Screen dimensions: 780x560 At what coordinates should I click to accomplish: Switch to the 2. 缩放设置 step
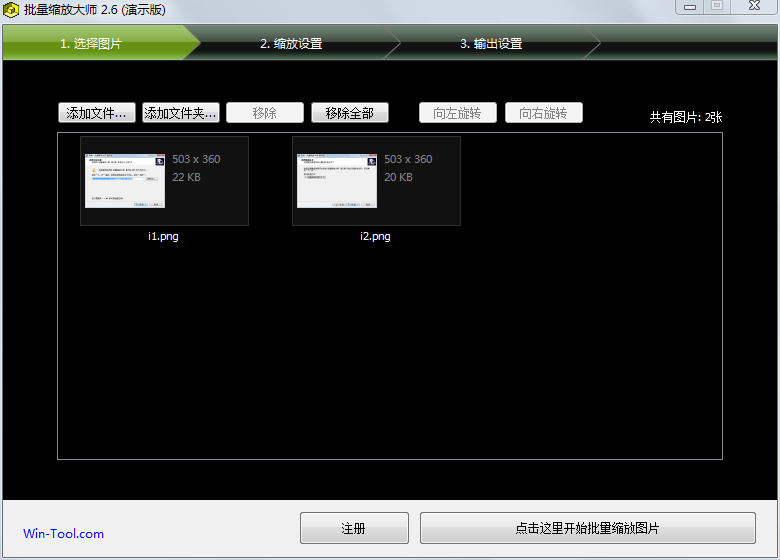(291, 43)
